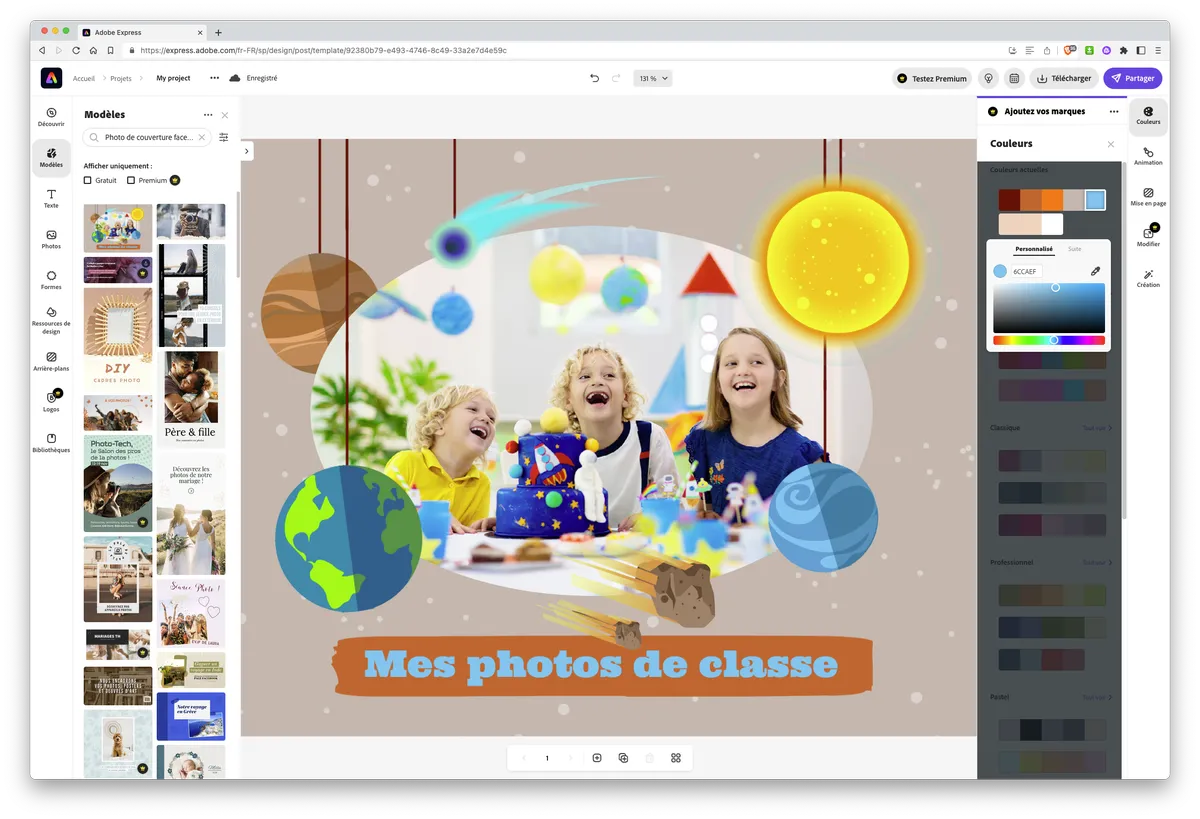Select the Photos tool in the left sidebar
Viewport: 1200px width, 819px height.
[x=51, y=238]
